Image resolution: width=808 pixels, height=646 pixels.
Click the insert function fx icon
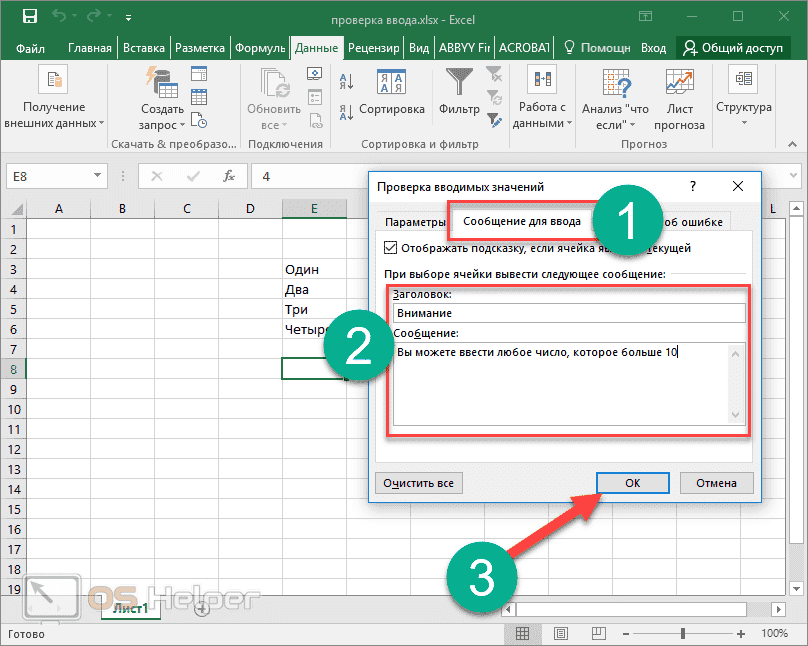tap(229, 176)
